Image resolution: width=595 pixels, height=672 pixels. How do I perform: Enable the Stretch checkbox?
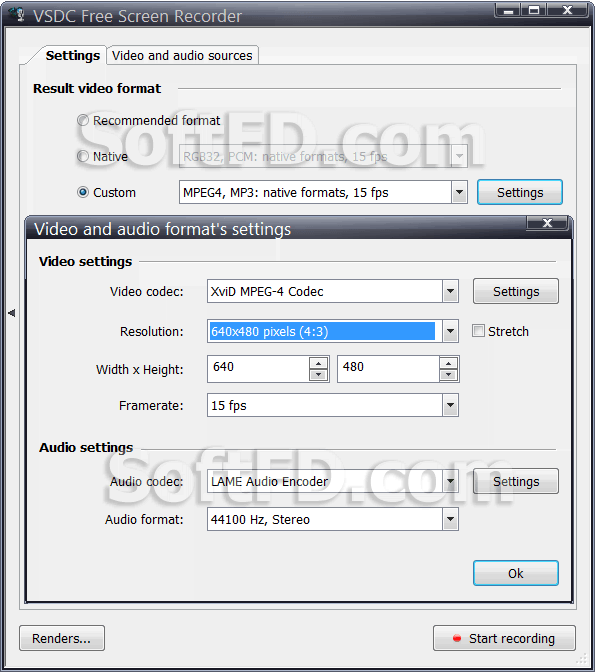(478, 331)
